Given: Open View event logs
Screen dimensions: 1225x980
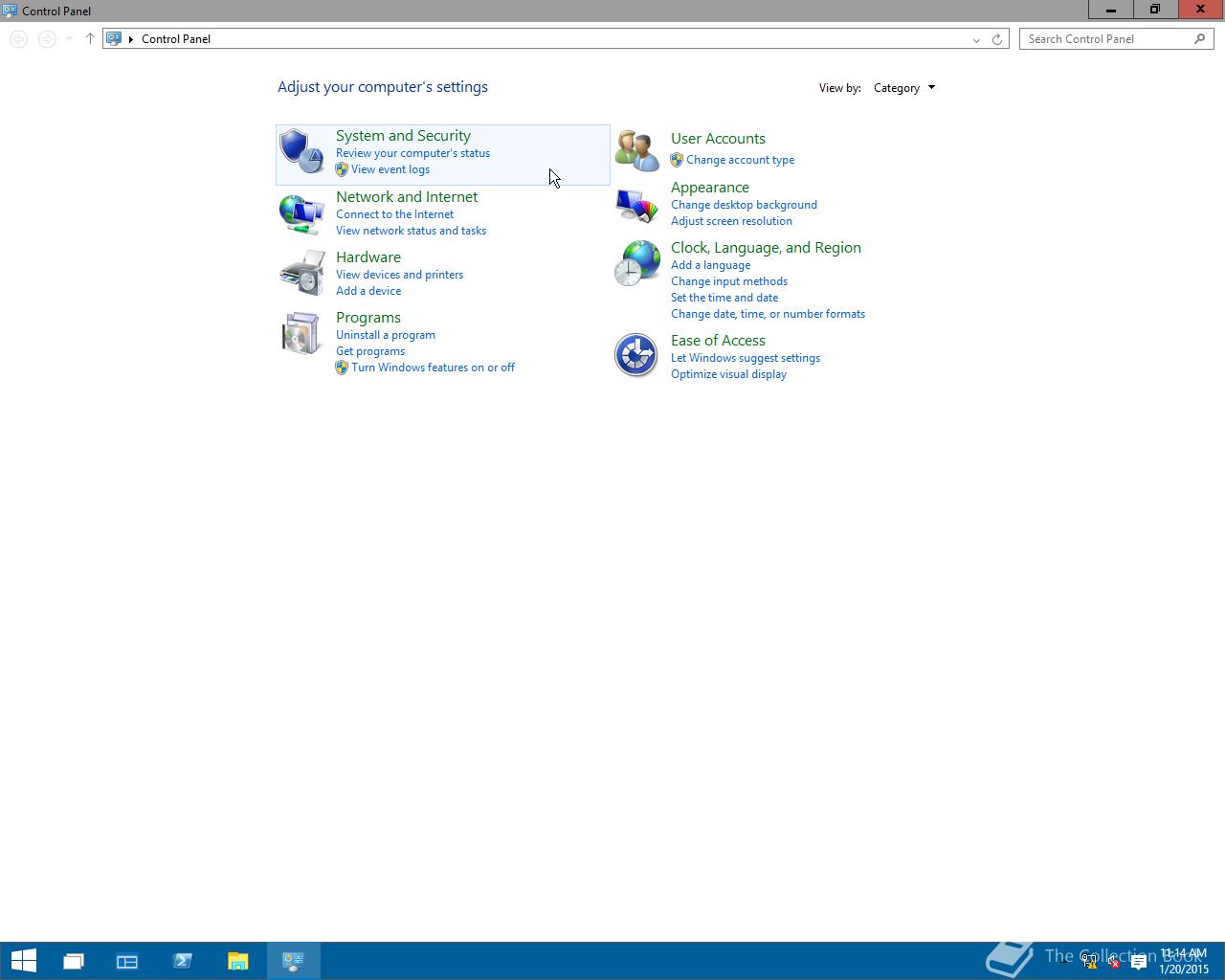Looking at the screenshot, I should pyautogui.click(x=390, y=169).
